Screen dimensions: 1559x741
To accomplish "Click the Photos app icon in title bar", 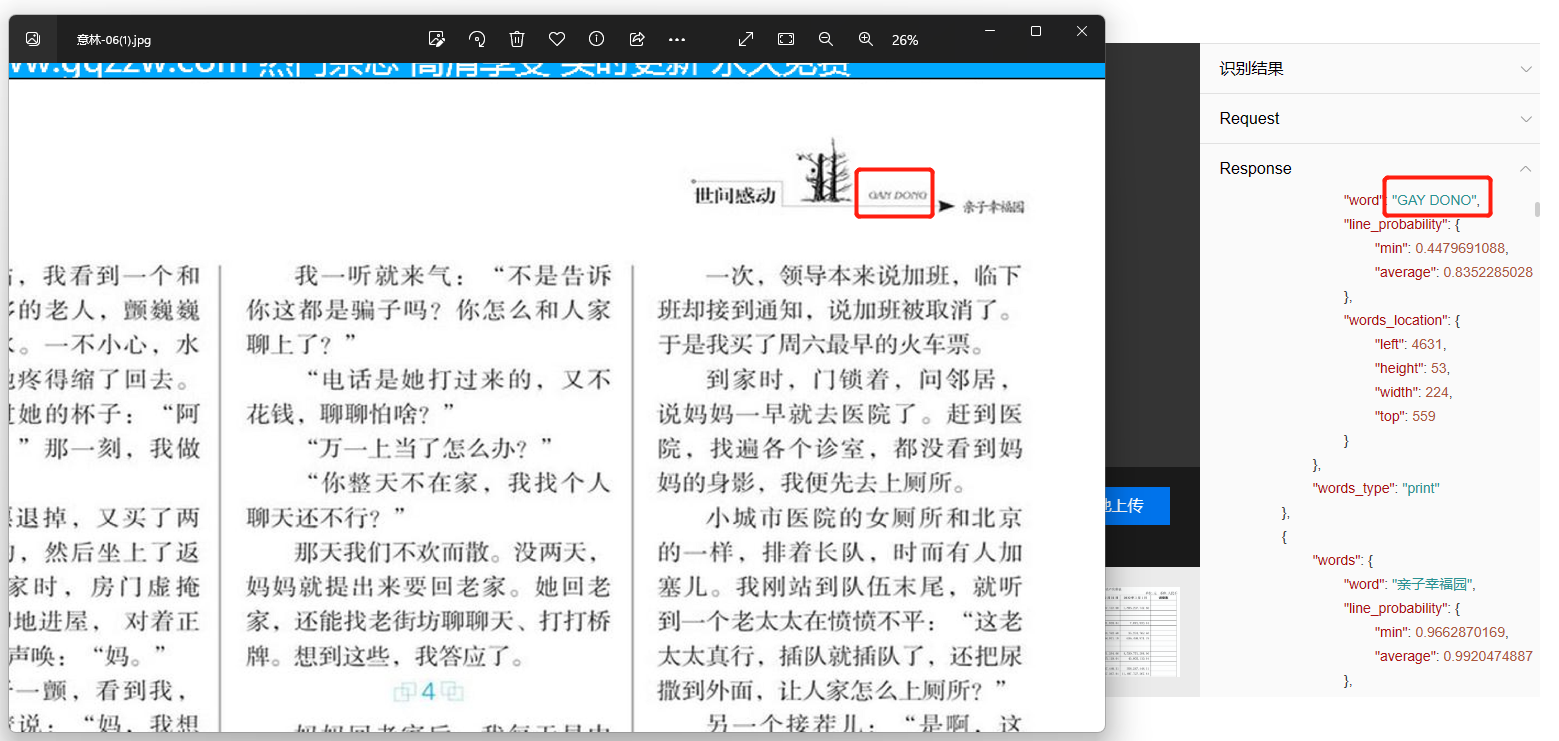I will pos(33,39).
